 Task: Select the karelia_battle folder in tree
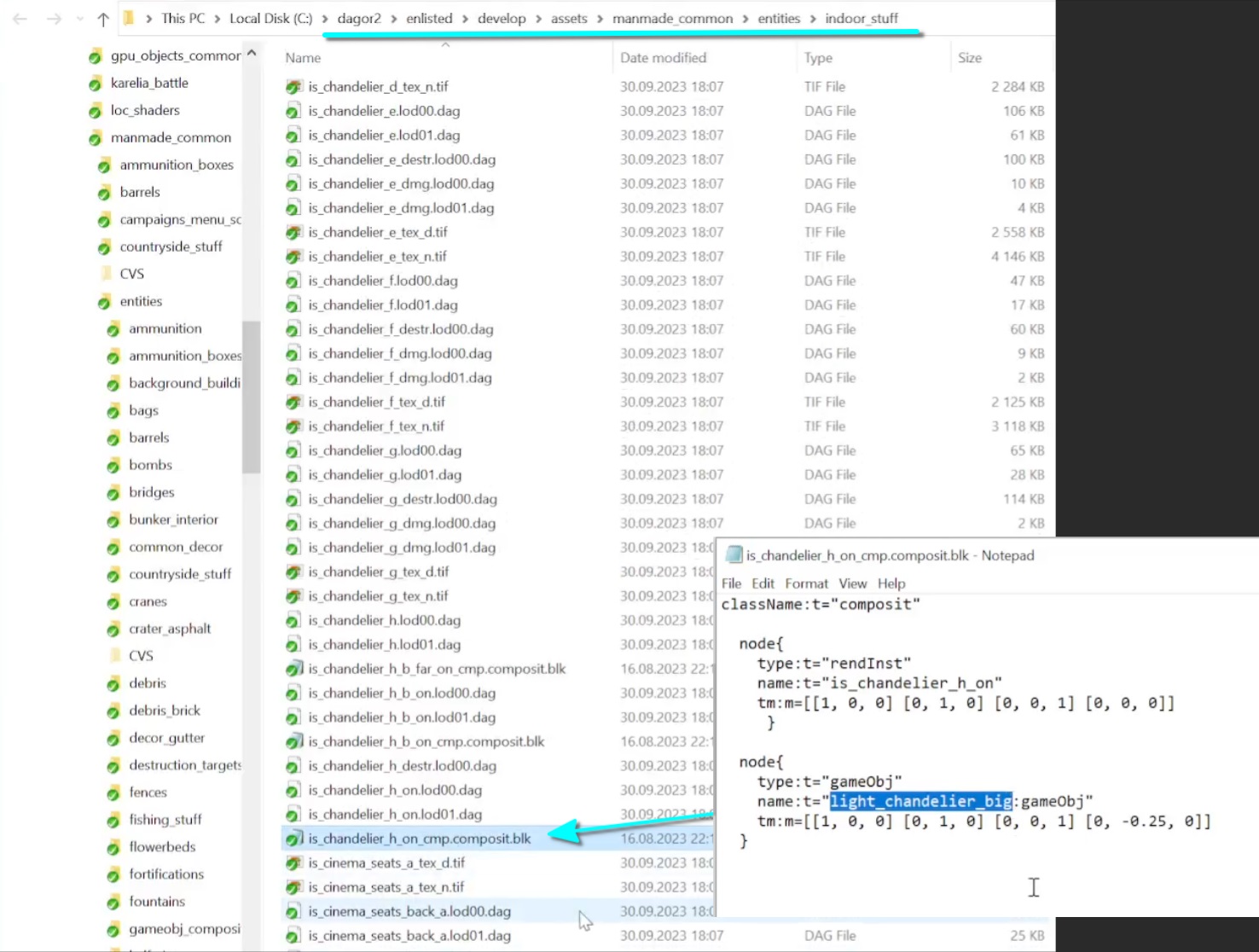click(x=149, y=83)
